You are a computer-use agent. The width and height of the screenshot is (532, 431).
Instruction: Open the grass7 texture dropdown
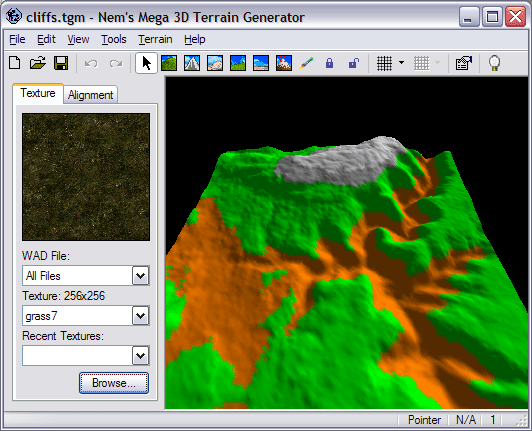[140, 316]
